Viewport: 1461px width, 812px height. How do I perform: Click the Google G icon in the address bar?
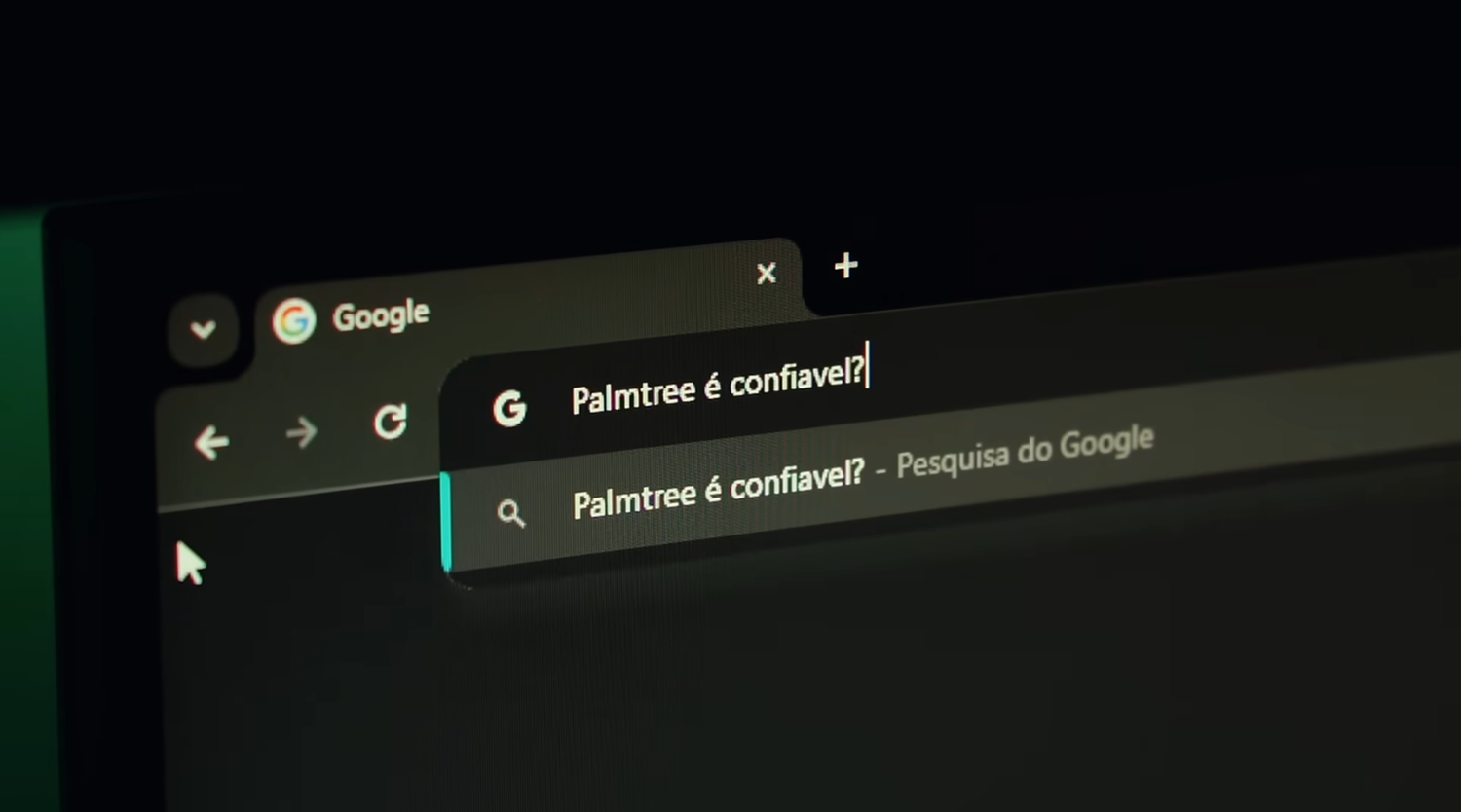click(509, 408)
